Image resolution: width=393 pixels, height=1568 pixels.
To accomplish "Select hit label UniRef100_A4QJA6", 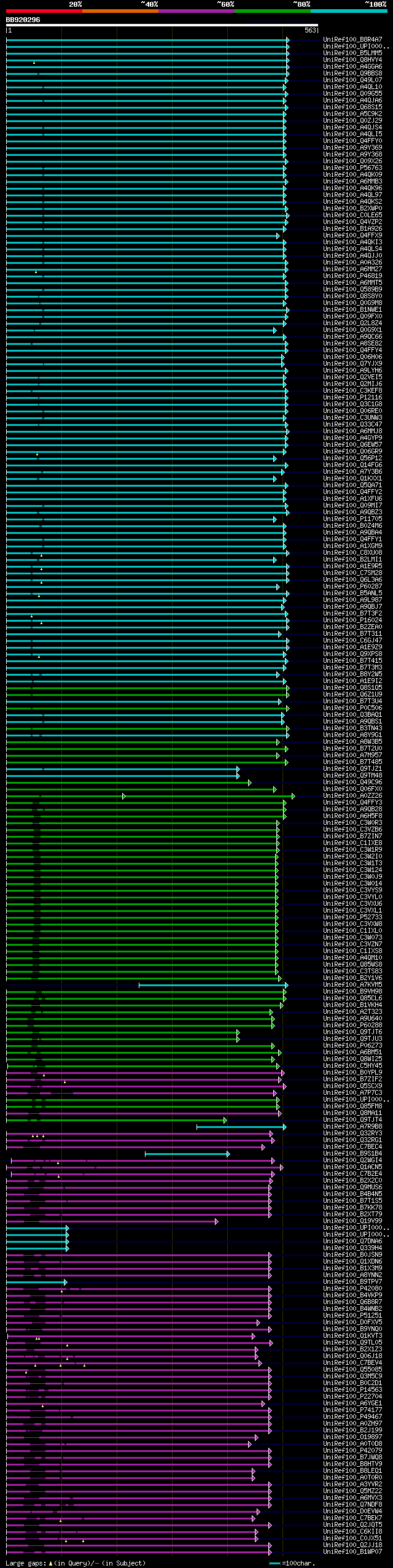I will pyautogui.click(x=352, y=101).
